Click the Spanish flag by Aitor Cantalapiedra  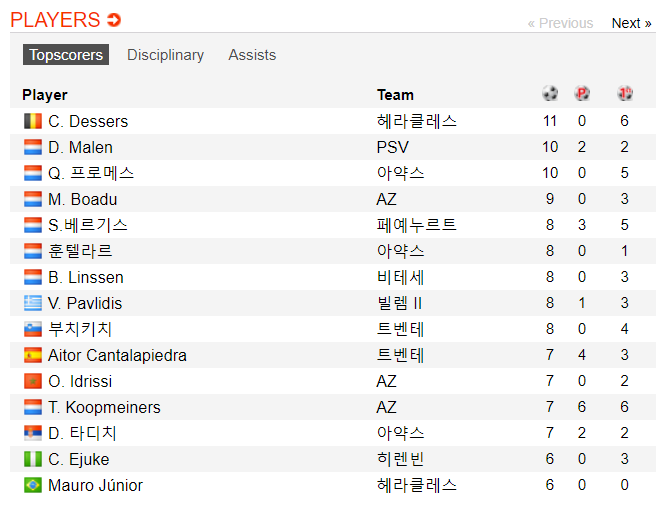(33, 355)
